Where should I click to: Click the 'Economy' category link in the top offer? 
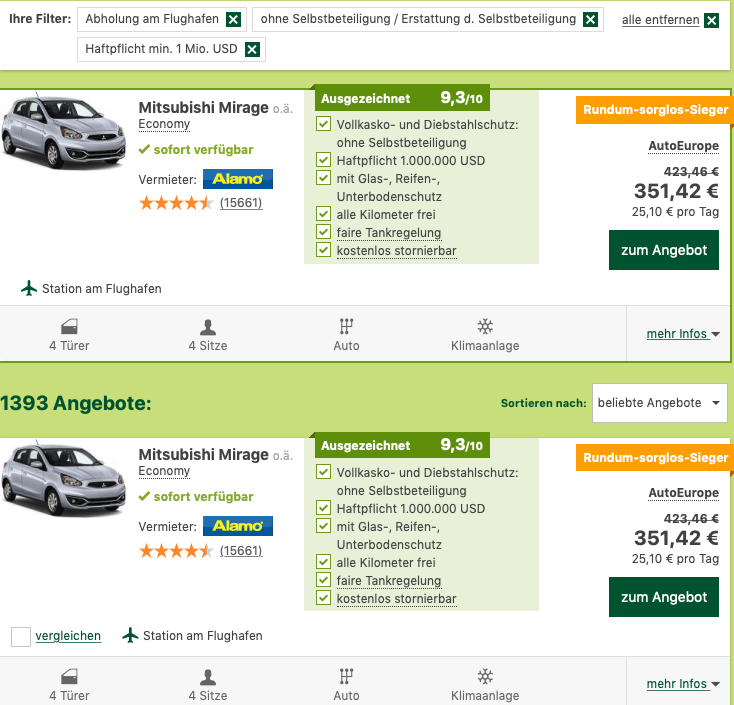[x=164, y=124]
